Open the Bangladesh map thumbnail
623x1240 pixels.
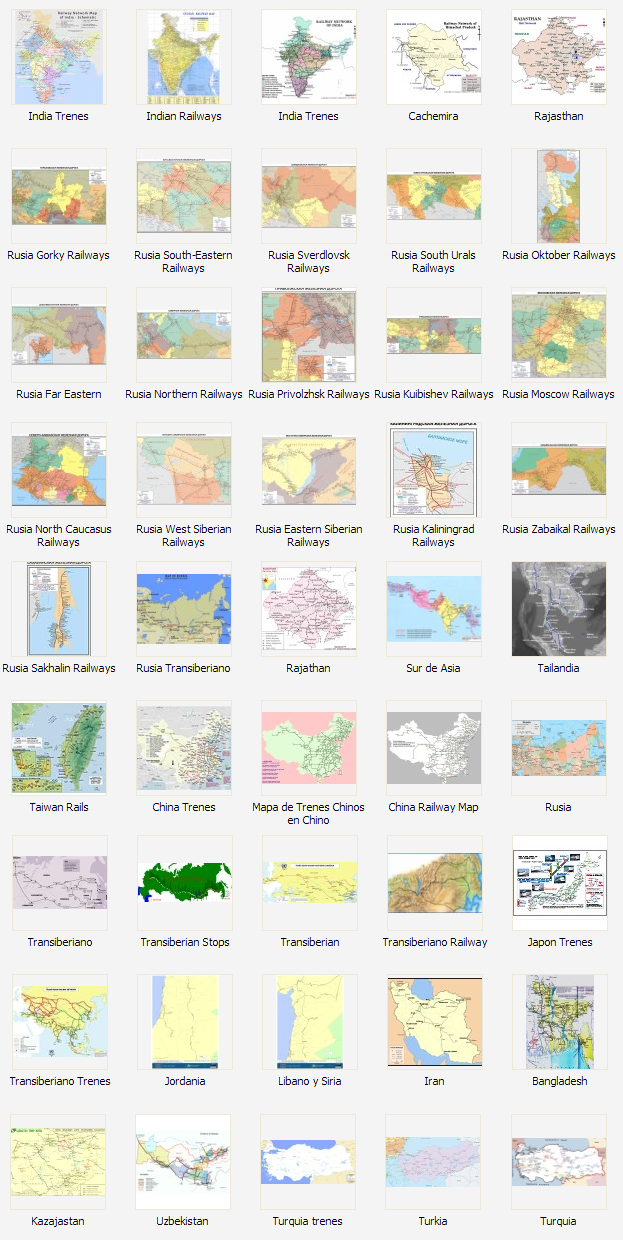(558, 1022)
